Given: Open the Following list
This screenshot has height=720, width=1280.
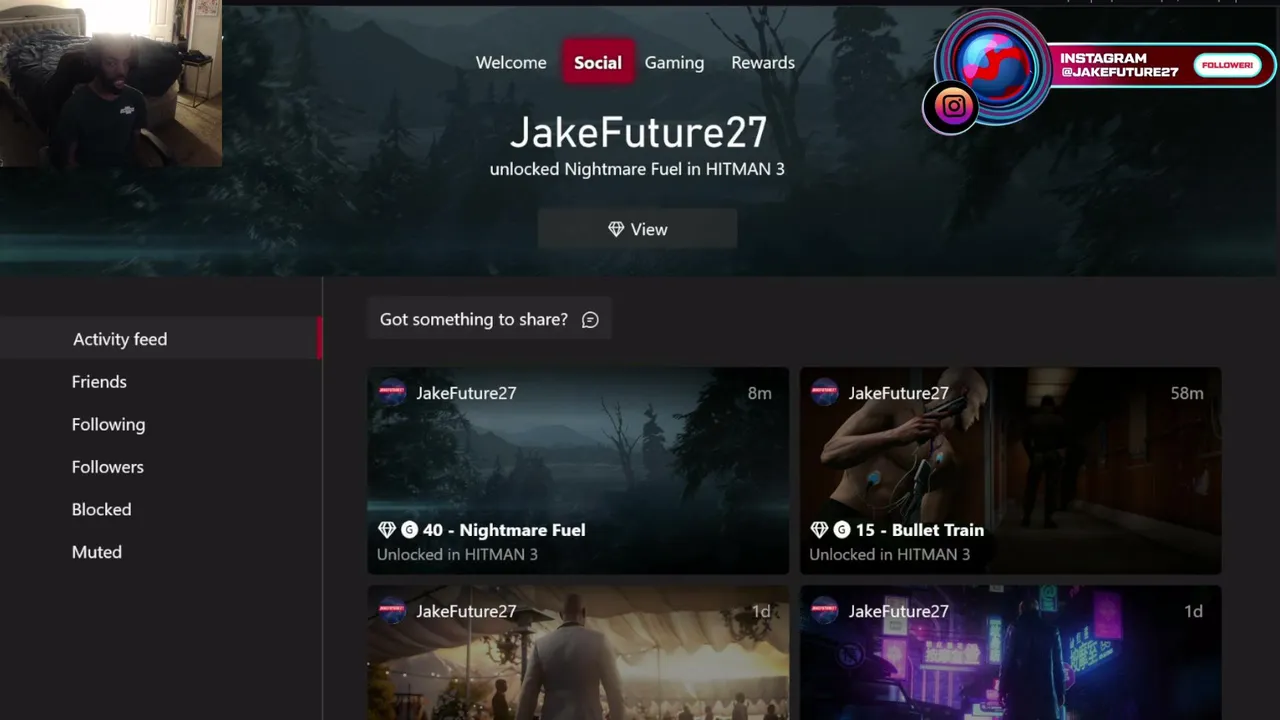Looking at the screenshot, I should (108, 424).
